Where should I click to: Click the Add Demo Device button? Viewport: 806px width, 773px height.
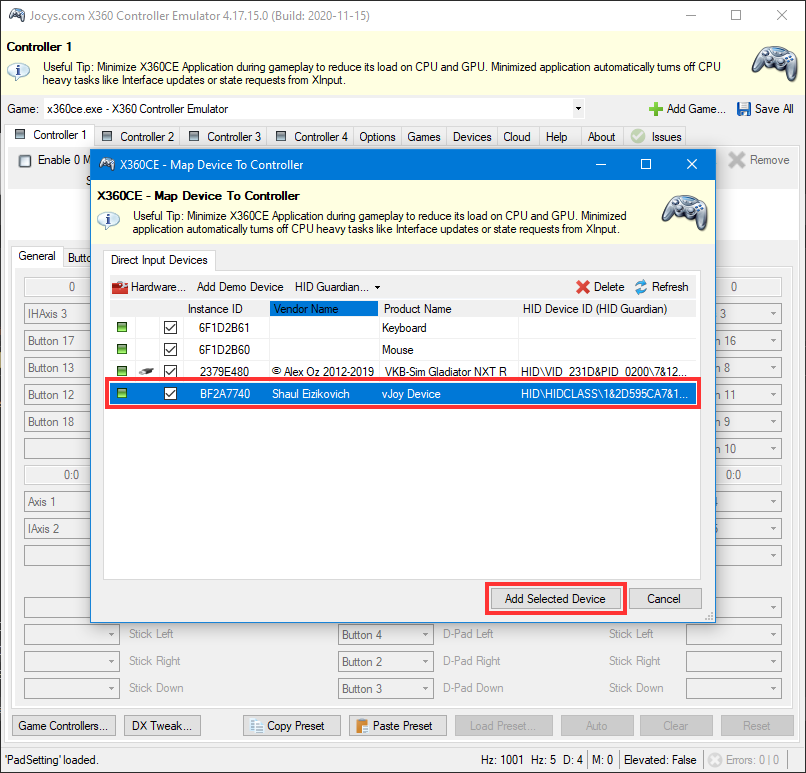click(240, 287)
